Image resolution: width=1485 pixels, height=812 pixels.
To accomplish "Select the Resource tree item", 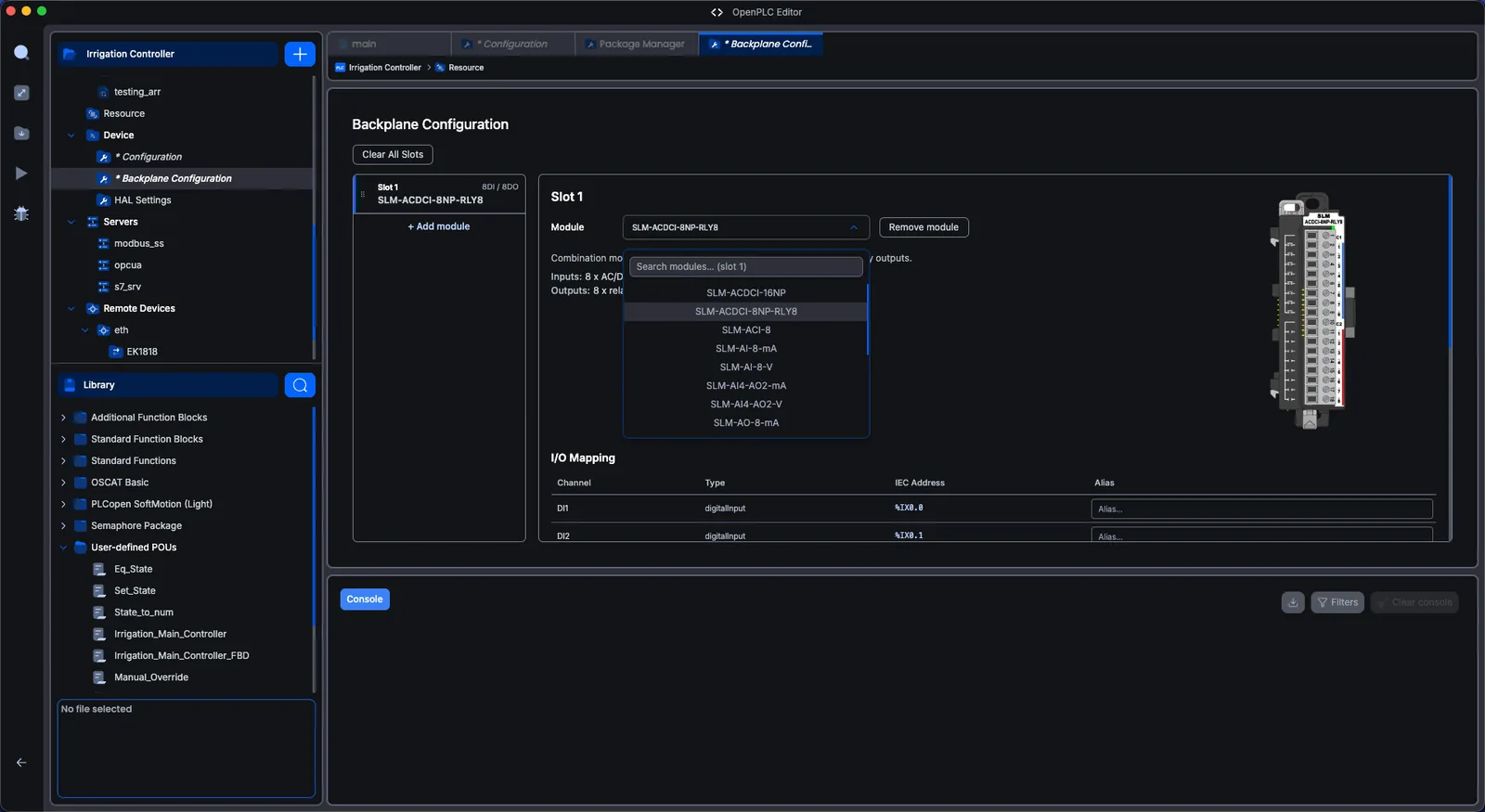I will 123,114.
